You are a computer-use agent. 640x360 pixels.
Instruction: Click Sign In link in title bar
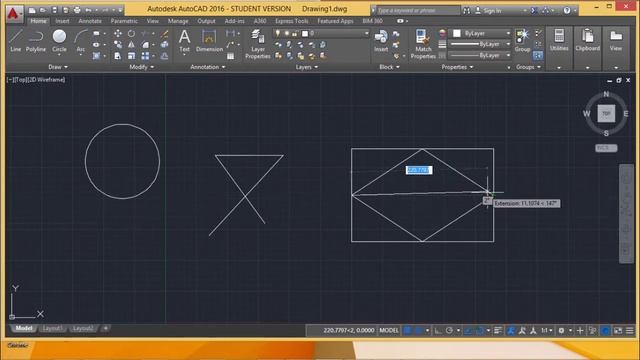point(492,11)
